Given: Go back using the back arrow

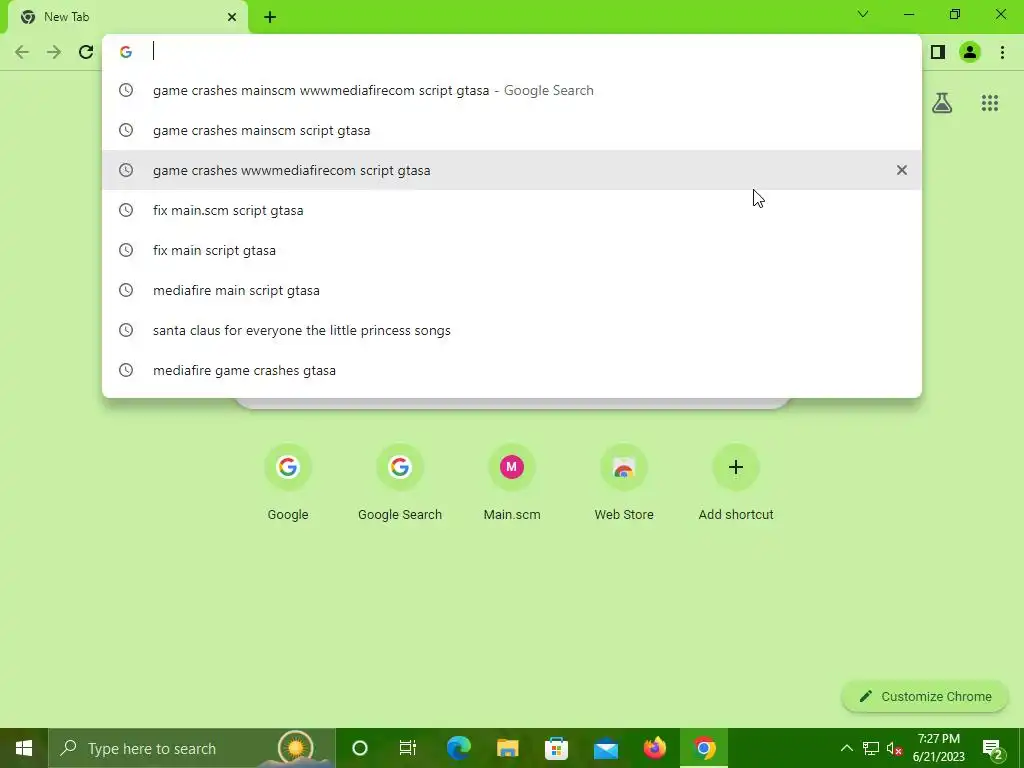Looking at the screenshot, I should (22, 52).
